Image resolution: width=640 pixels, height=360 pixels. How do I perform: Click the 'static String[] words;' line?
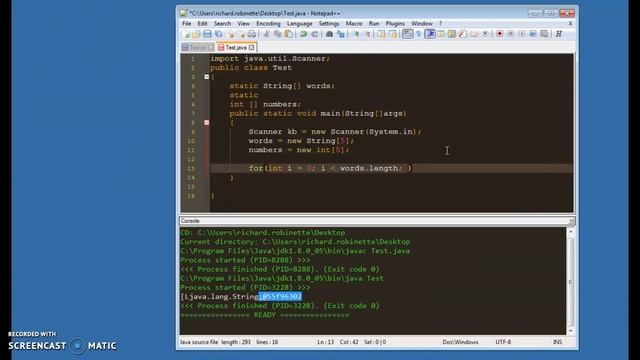point(282,86)
